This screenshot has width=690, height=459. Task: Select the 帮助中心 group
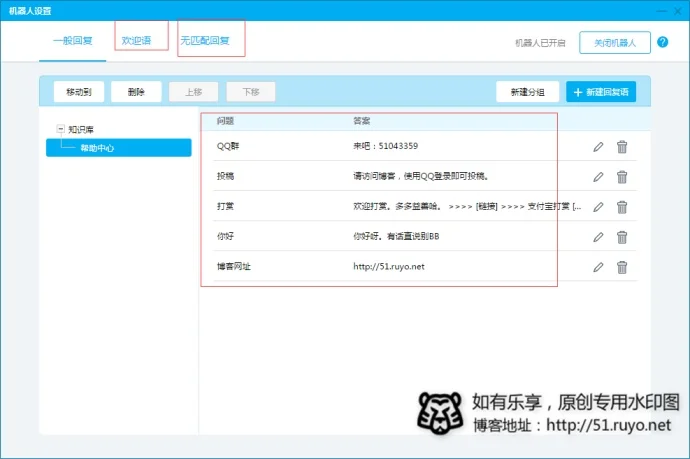119,148
